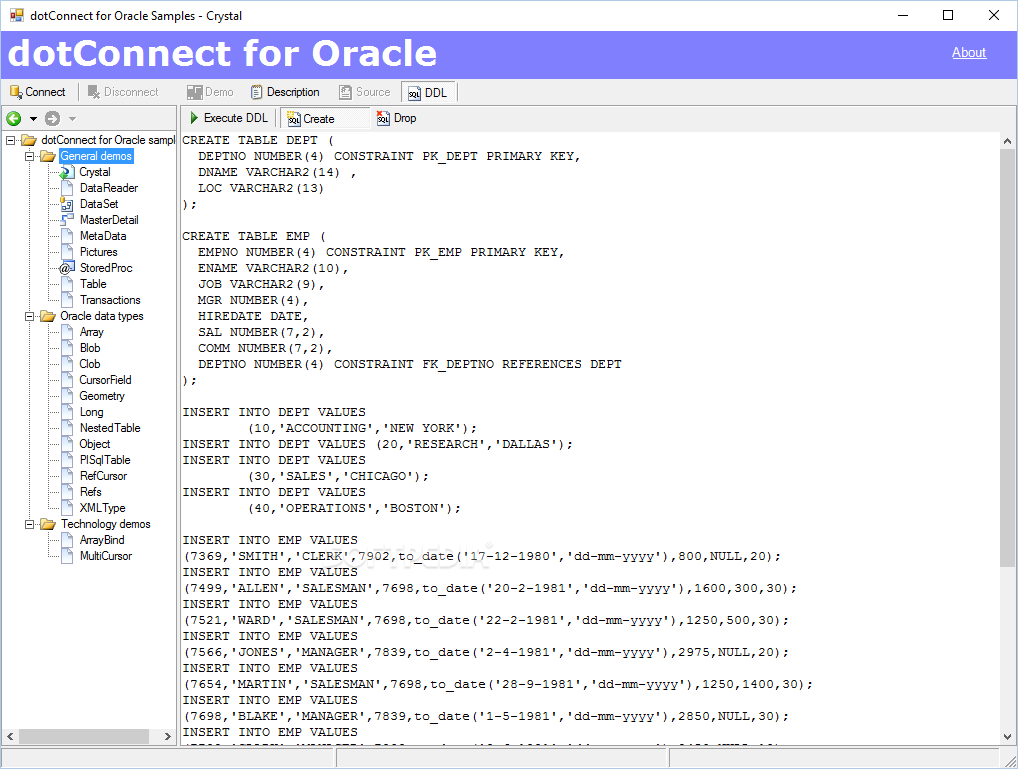Select the General demos folder

tap(96, 156)
